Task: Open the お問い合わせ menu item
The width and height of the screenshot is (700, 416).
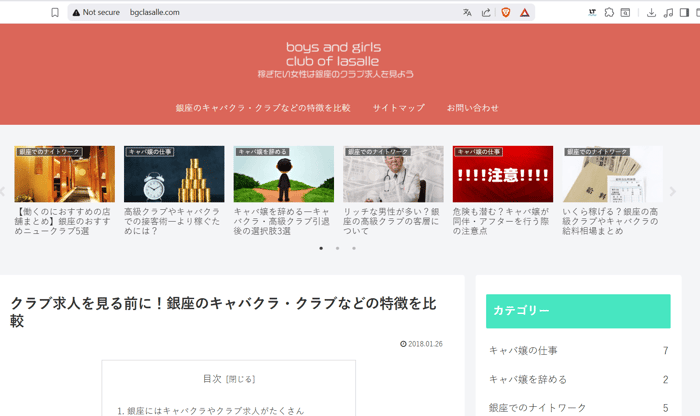Action: pyautogui.click(x=472, y=107)
